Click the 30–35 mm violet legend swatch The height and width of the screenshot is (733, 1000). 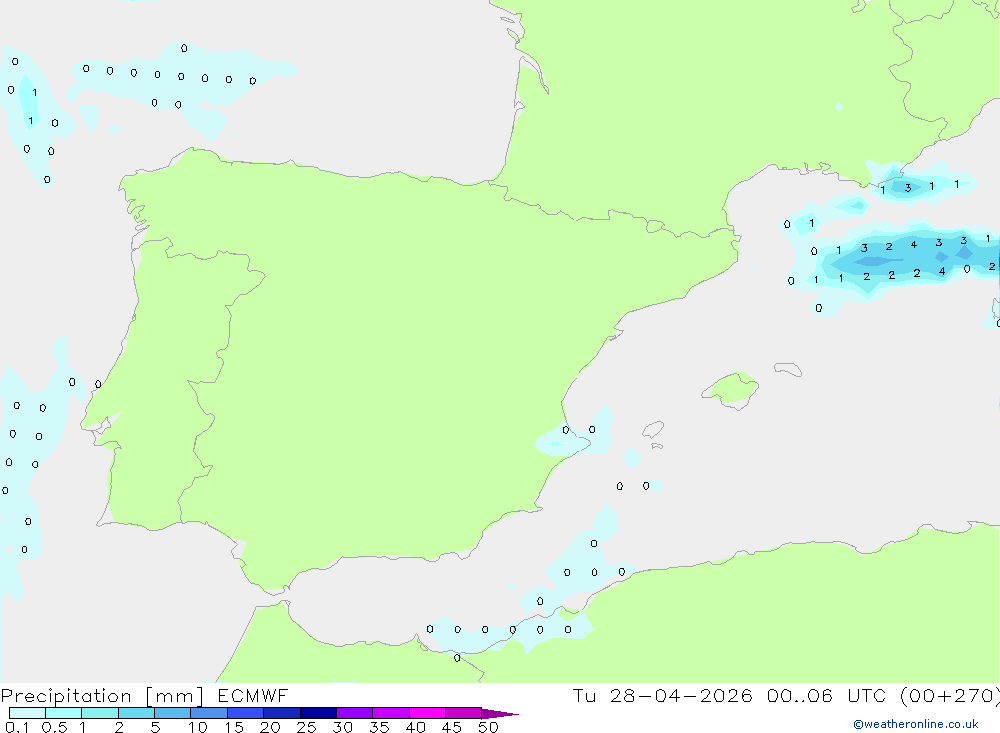point(355,713)
